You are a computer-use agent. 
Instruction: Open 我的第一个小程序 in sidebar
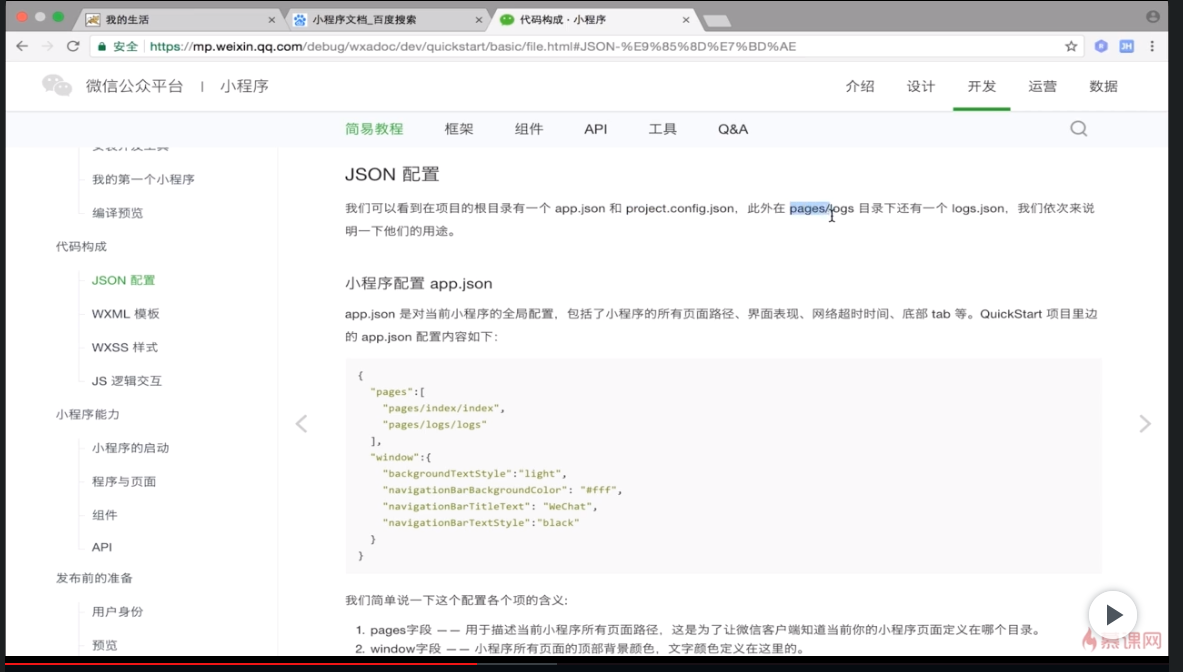[143, 180]
